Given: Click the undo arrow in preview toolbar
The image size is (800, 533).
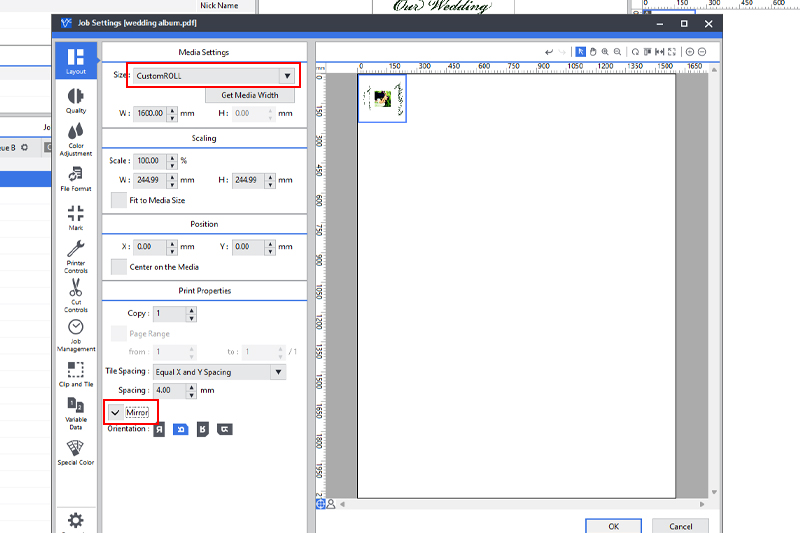Looking at the screenshot, I should click(x=549, y=52).
